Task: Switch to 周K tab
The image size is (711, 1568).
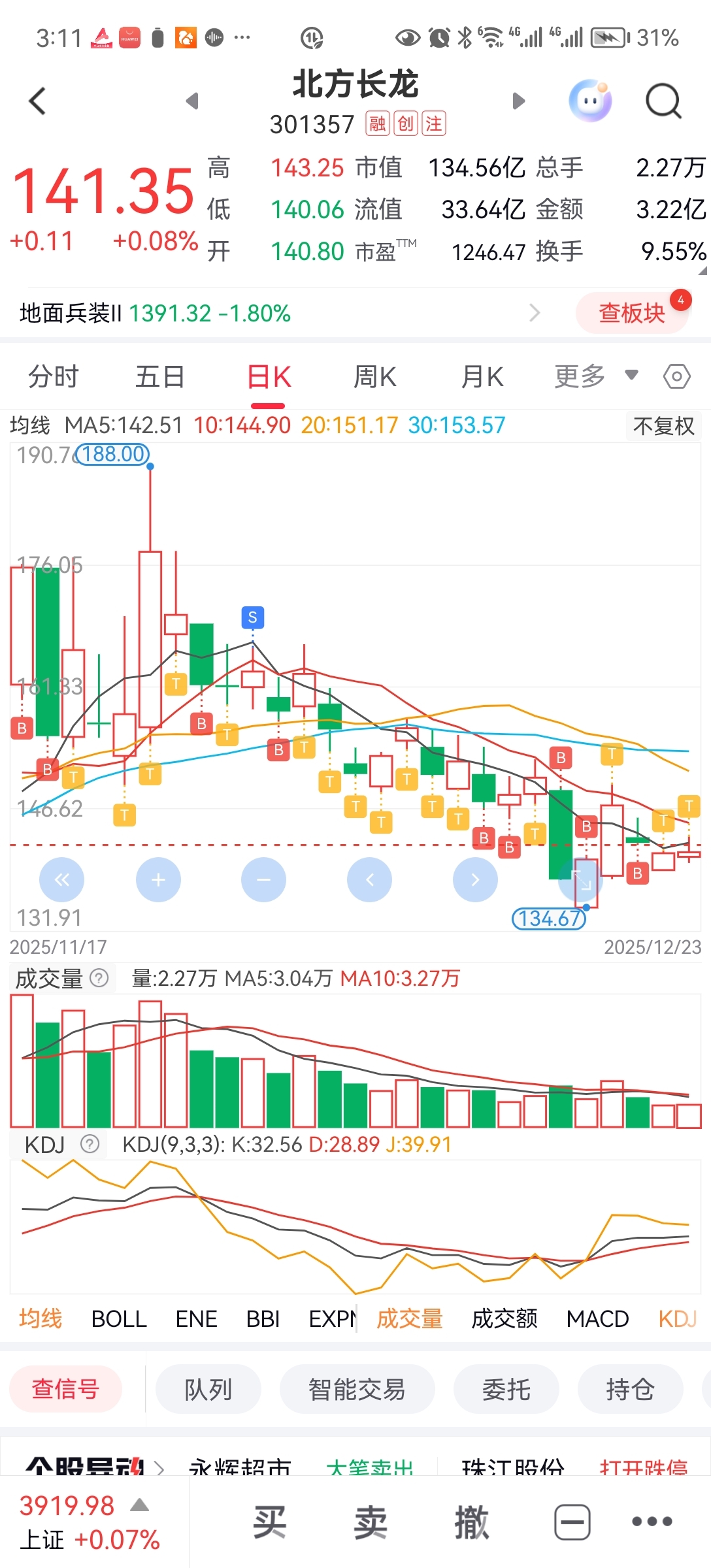Action: tap(375, 377)
